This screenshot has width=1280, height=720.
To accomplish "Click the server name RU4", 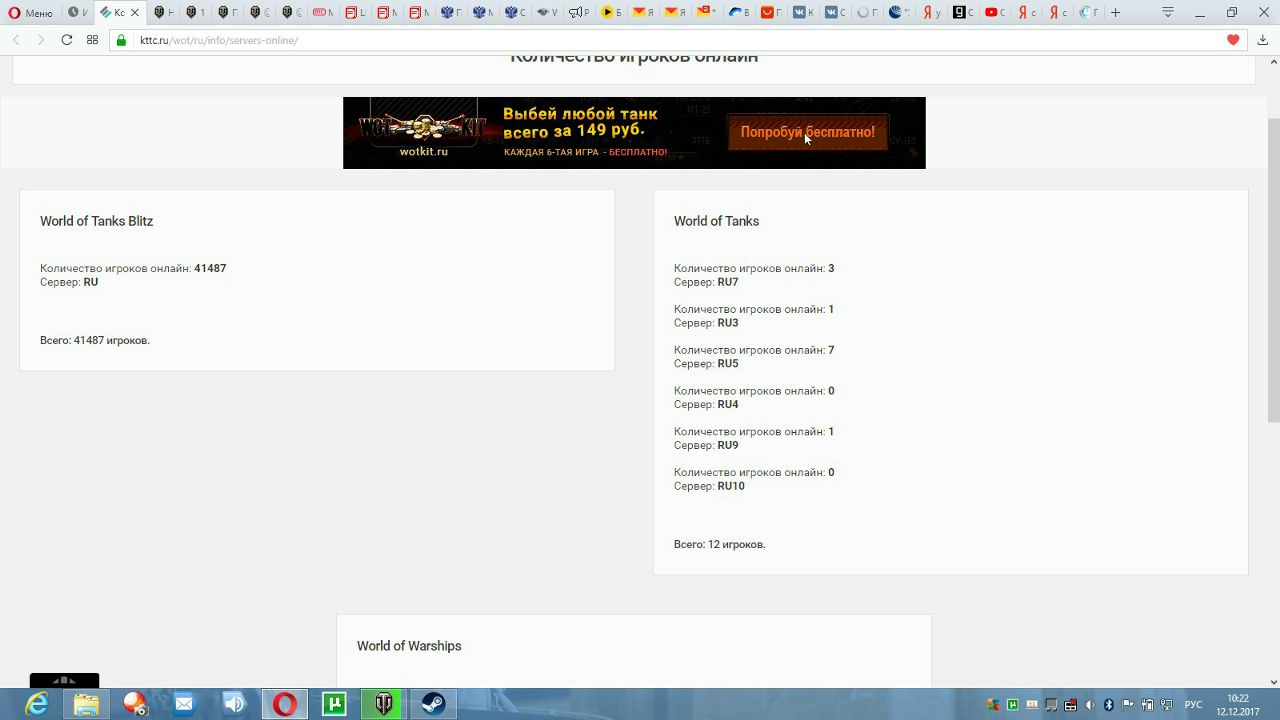I will pyautogui.click(x=727, y=405).
